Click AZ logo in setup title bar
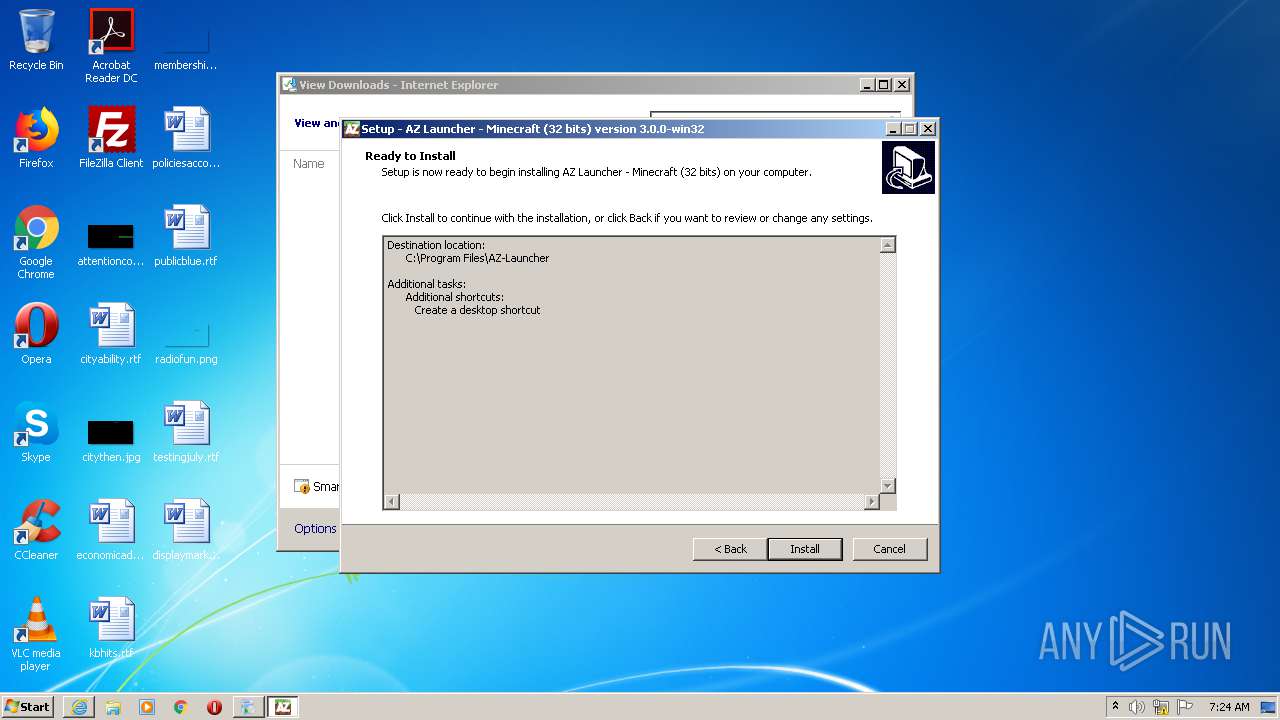The width and height of the screenshot is (1280, 720). tap(351, 129)
